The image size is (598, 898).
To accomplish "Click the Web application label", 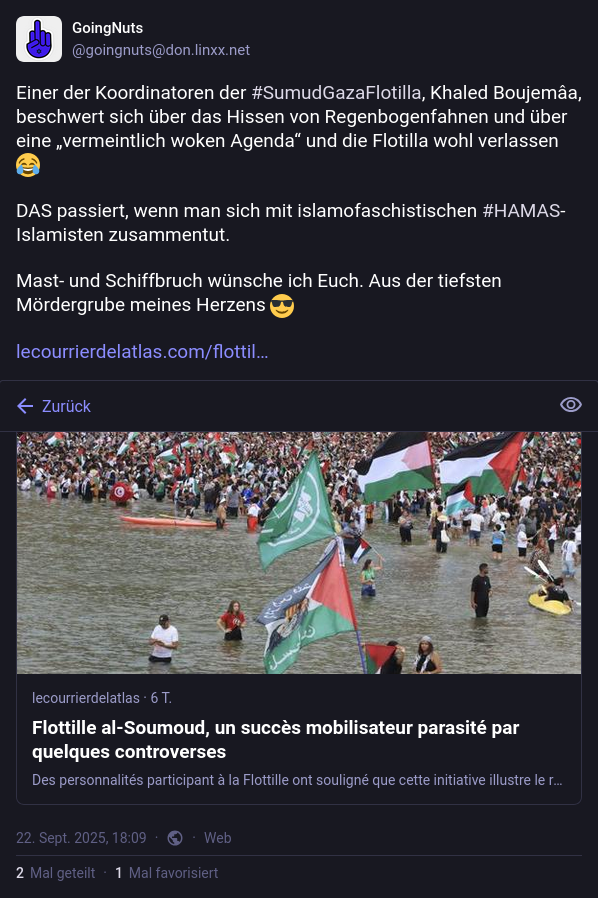I will pos(218,838).
